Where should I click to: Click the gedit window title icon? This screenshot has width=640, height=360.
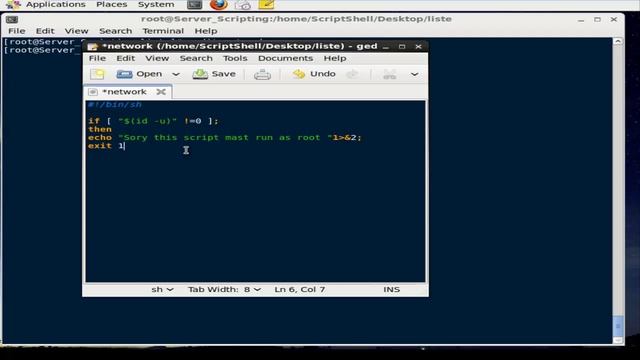92,47
